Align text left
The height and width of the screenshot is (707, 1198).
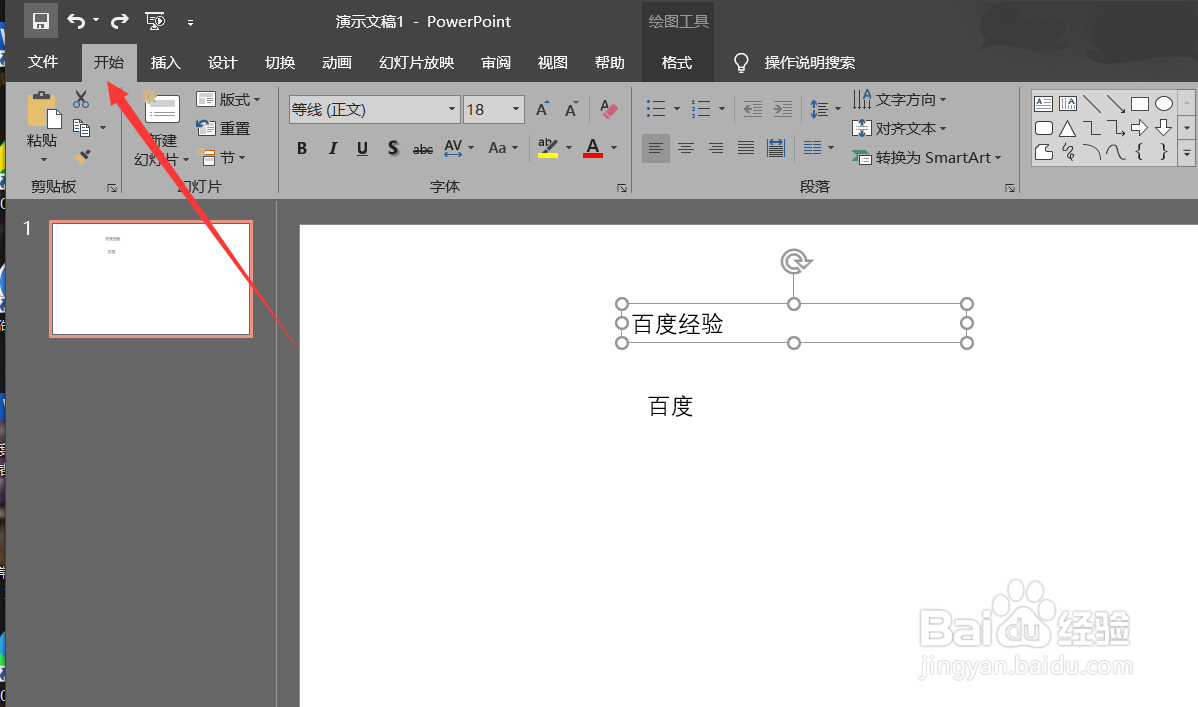coord(656,148)
